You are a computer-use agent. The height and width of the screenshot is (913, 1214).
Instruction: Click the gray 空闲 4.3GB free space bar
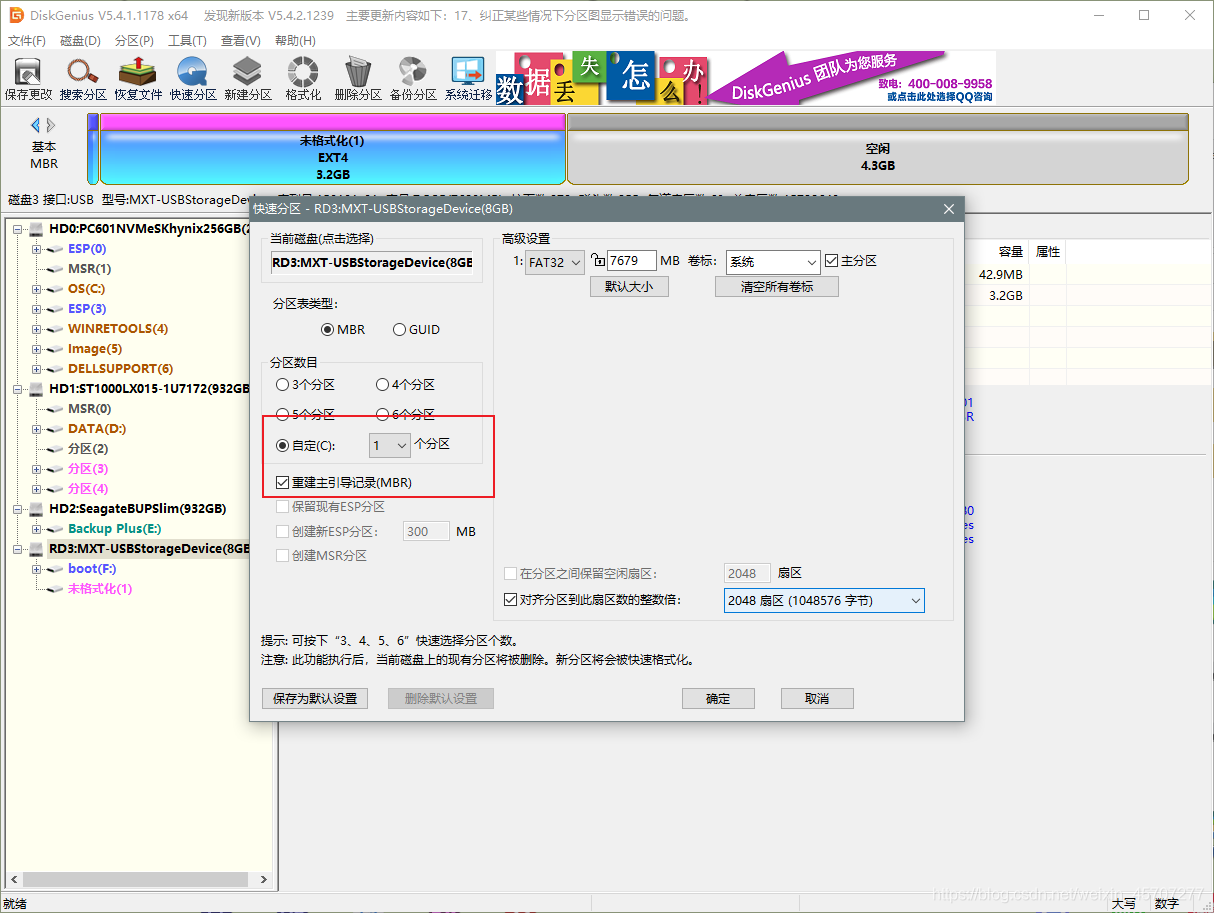click(878, 149)
